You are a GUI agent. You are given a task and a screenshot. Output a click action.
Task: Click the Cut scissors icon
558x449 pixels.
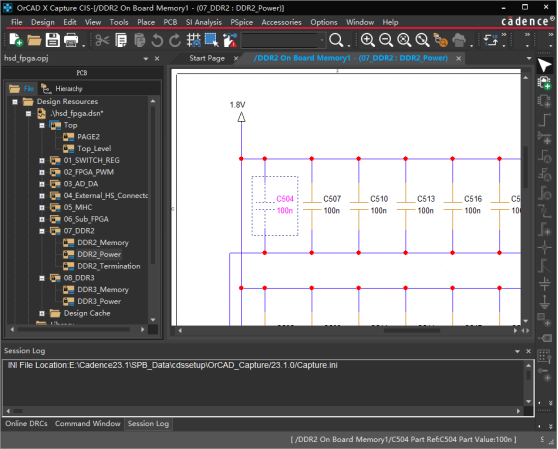point(102,40)
